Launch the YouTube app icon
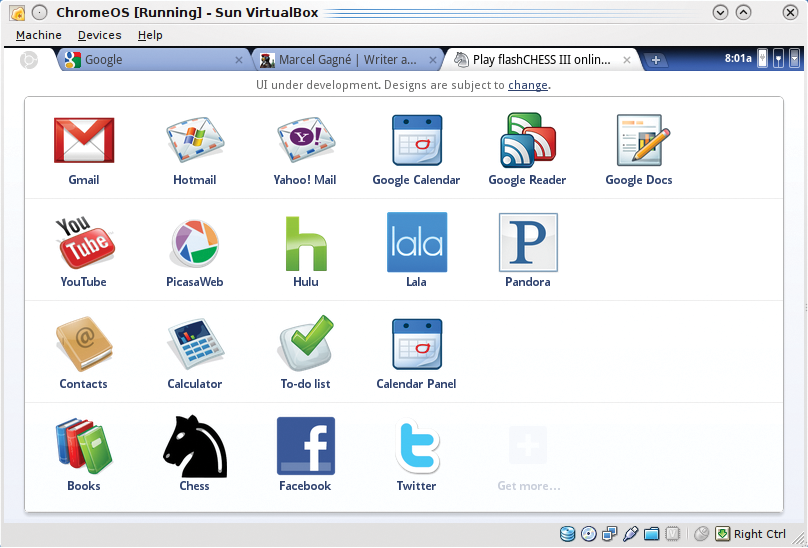 coord(85,243)
